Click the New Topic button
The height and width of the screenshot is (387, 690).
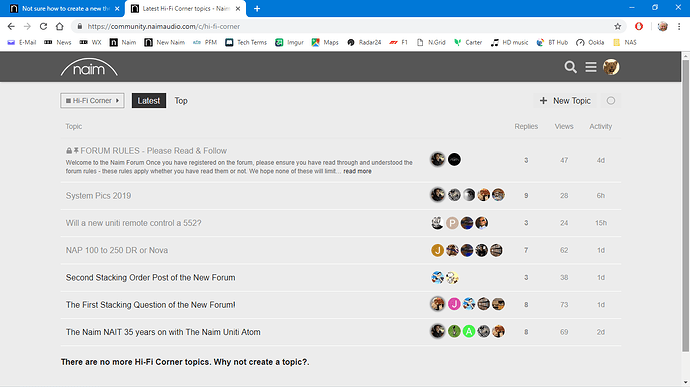click(565, 101)
